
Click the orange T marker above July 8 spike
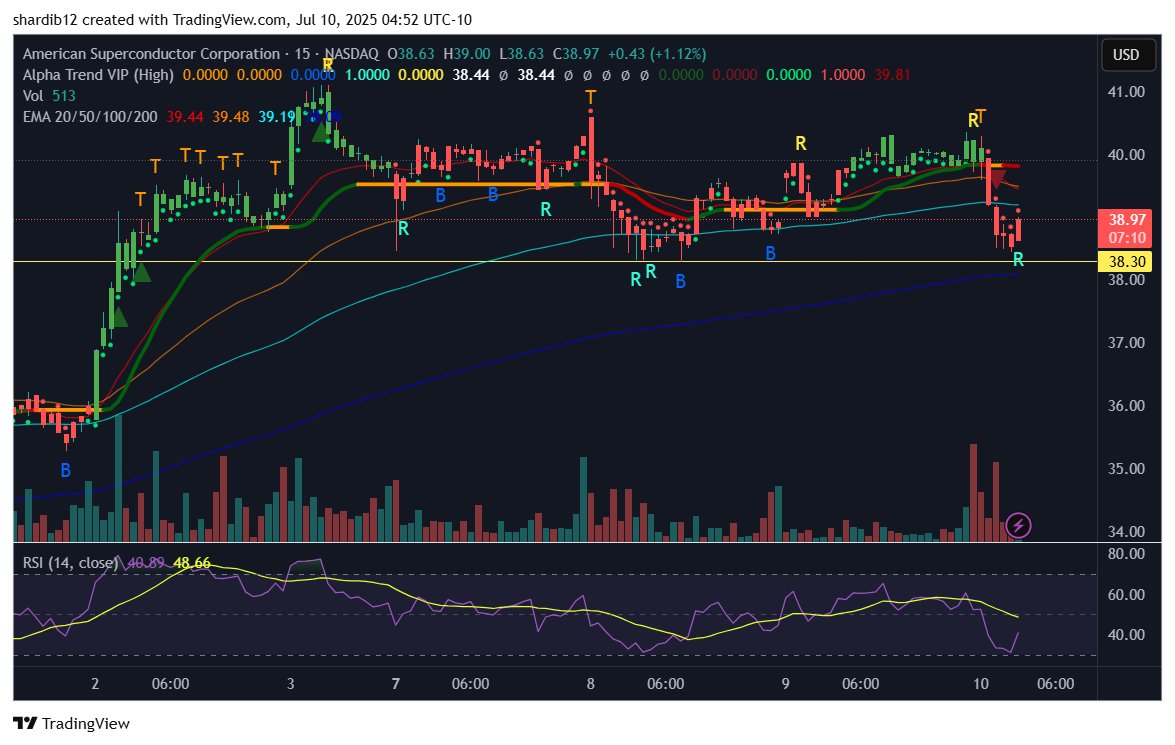590,97
